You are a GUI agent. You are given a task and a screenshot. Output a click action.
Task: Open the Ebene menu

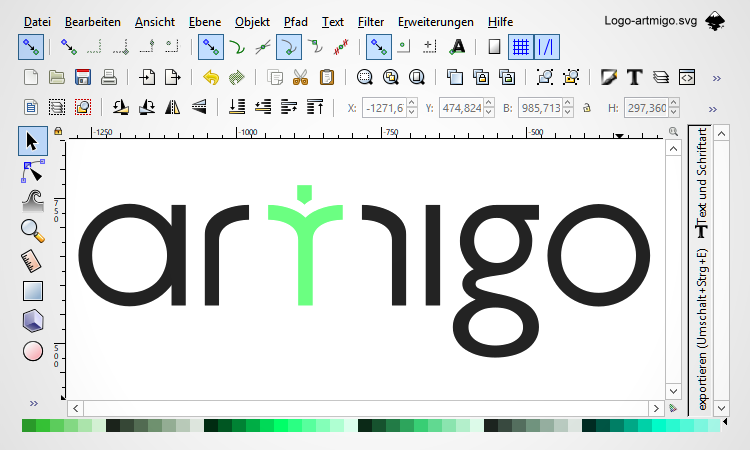click(x=205, y=22)
